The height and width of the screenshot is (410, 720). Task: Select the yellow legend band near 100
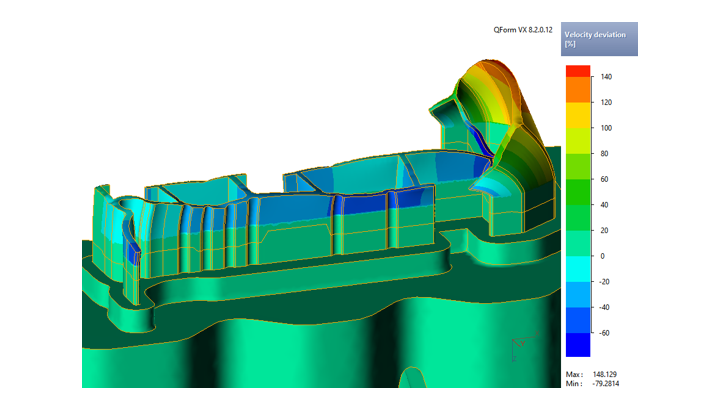(x=578, y=115)
